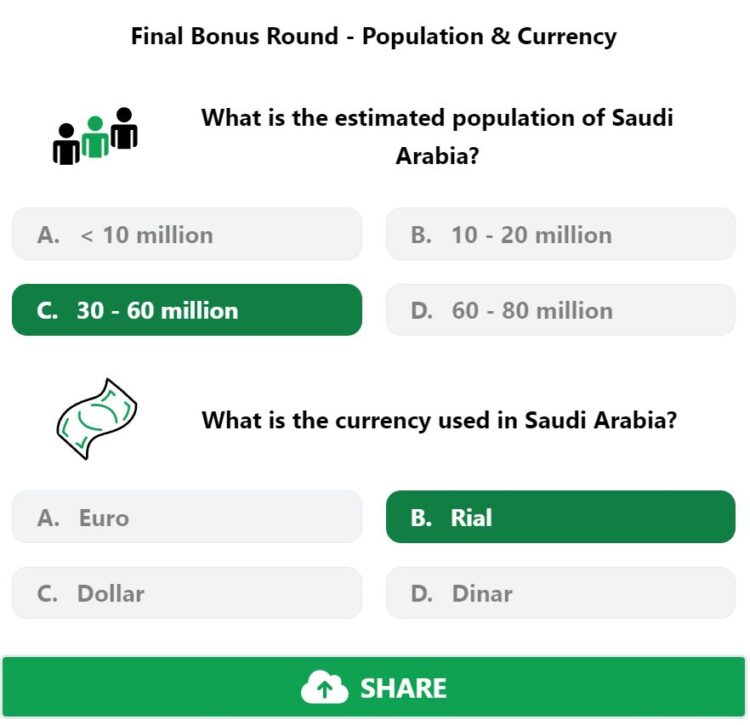
Task: Choose the highlighted C. 30 - 60 million option
Action: 187,310
